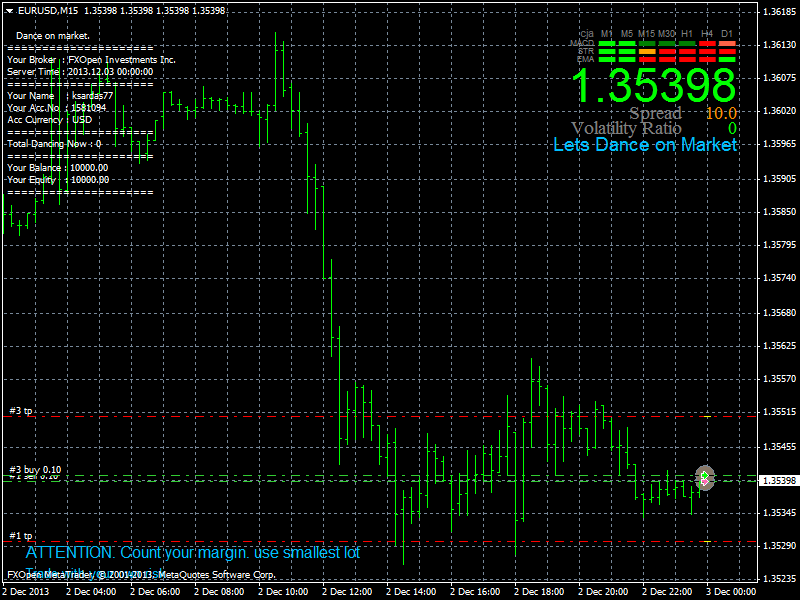Click the 2 Dec 12:00 time axis label

[x=347, y=592]
